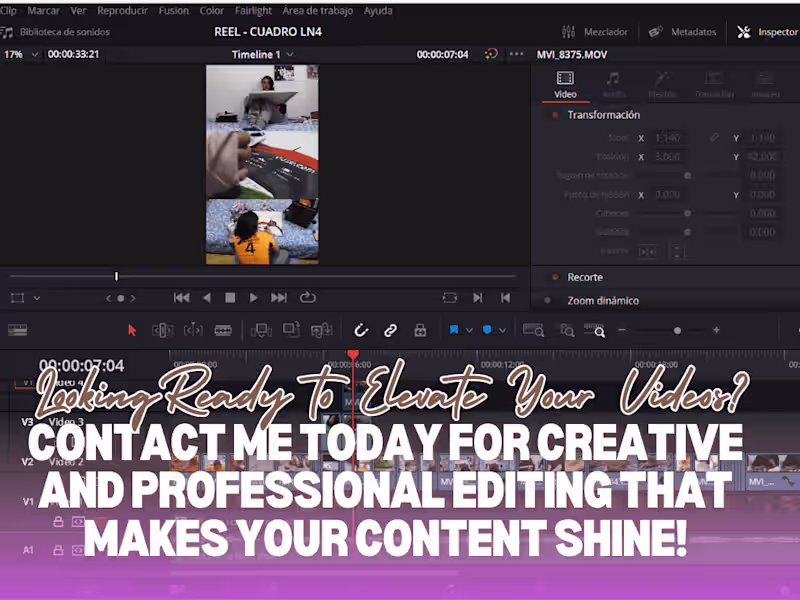Screen dimensions: 800x600
Task: Click the rotation angle slider in Transformación
Action: click(x=688, y=175)
